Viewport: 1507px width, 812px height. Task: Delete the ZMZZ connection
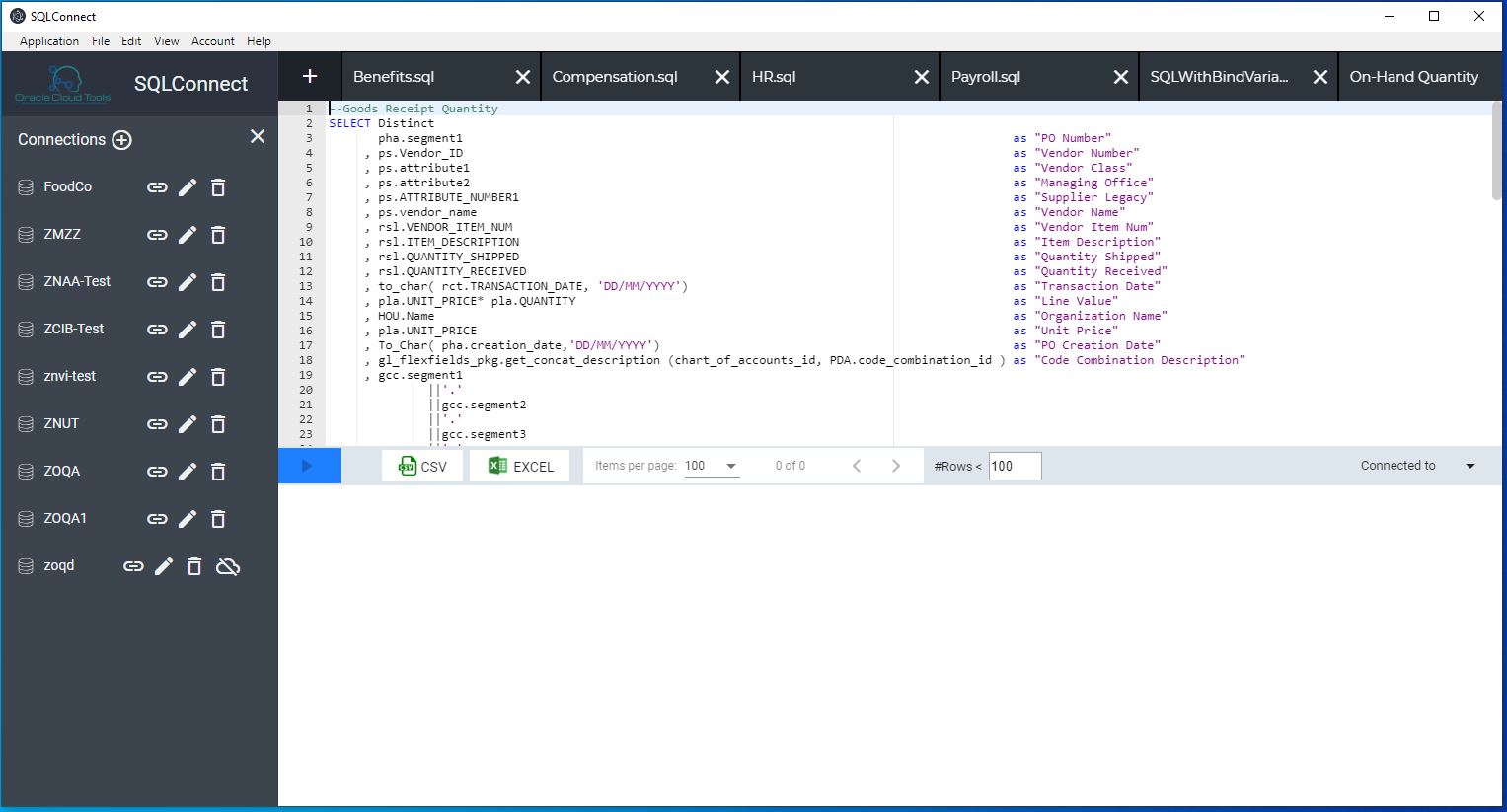tap(218, 235)
